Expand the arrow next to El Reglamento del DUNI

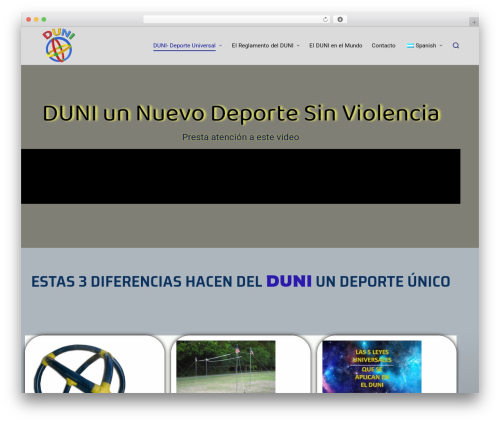pos(298,46)
